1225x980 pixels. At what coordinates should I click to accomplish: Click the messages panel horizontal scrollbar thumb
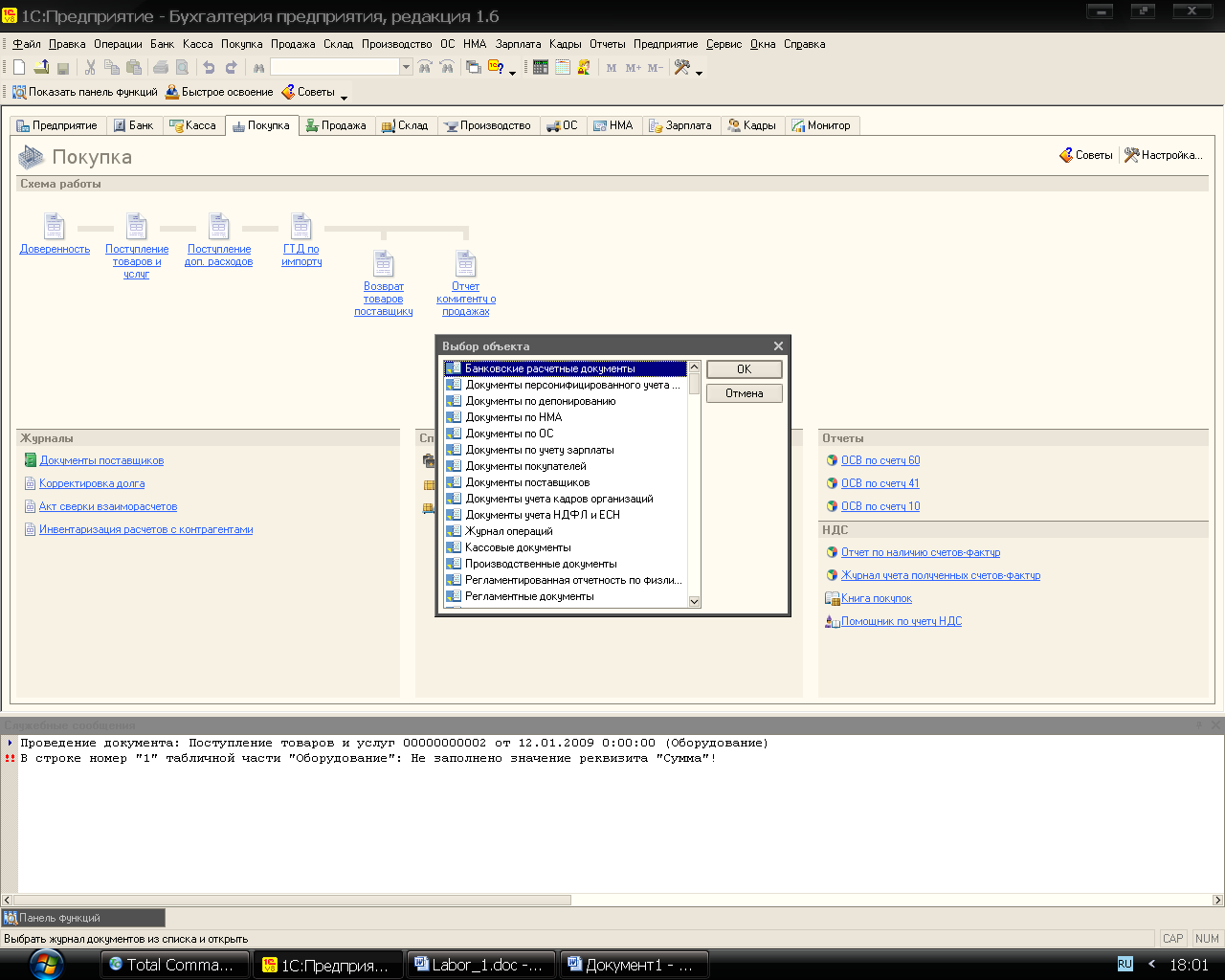pos(292,901)
